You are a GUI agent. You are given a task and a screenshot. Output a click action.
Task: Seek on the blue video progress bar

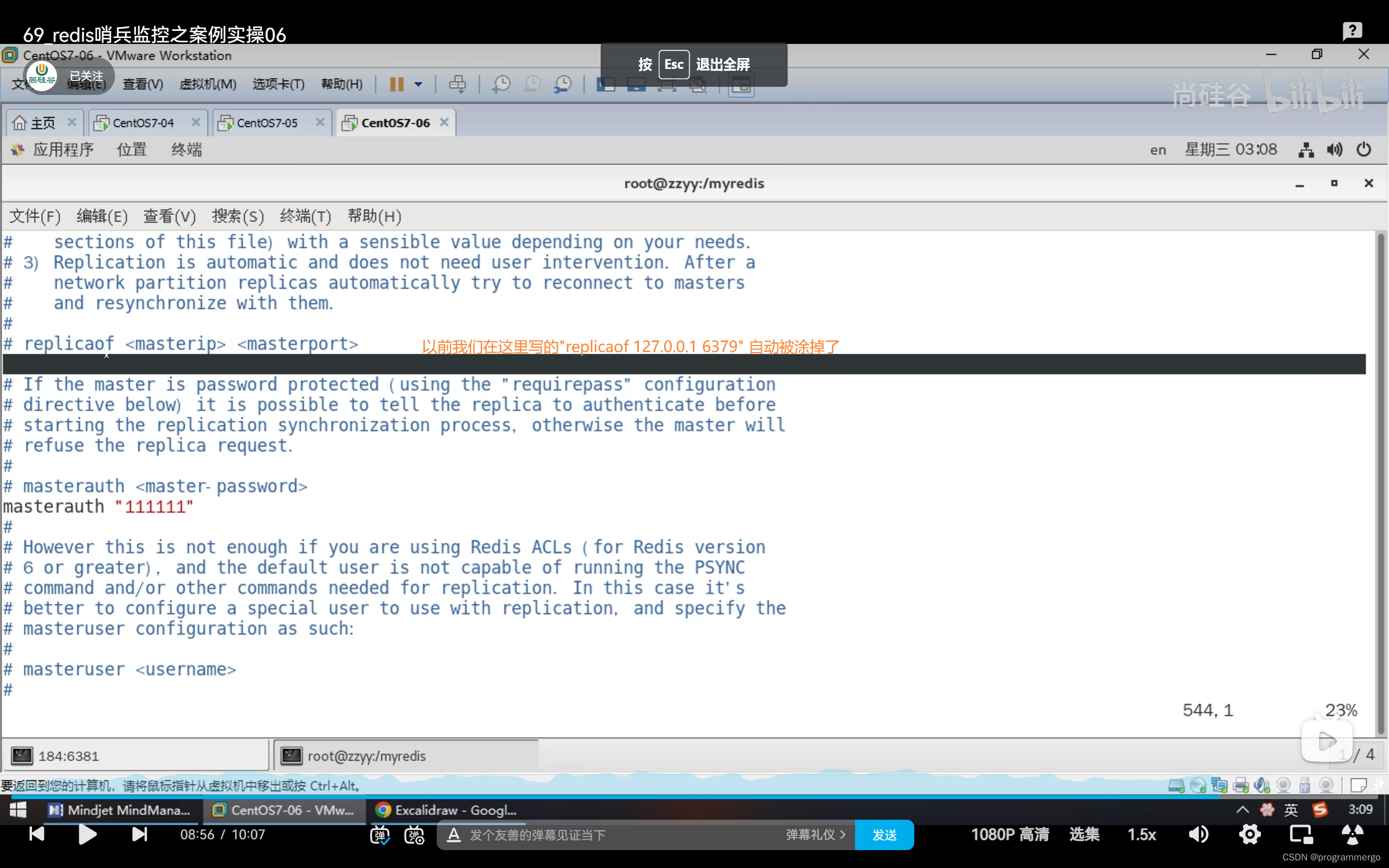694,796
